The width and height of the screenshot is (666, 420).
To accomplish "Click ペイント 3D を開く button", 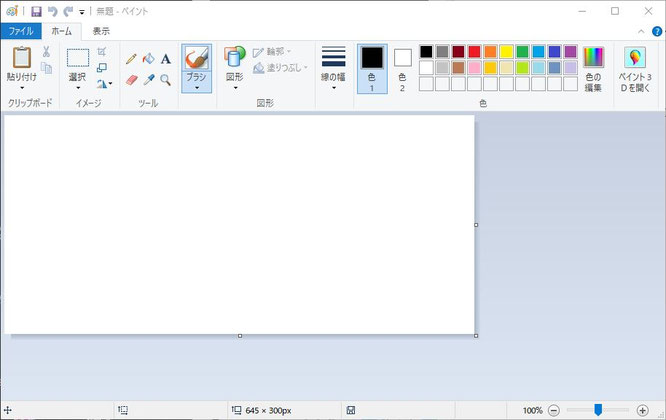I will tap(635, 68).
